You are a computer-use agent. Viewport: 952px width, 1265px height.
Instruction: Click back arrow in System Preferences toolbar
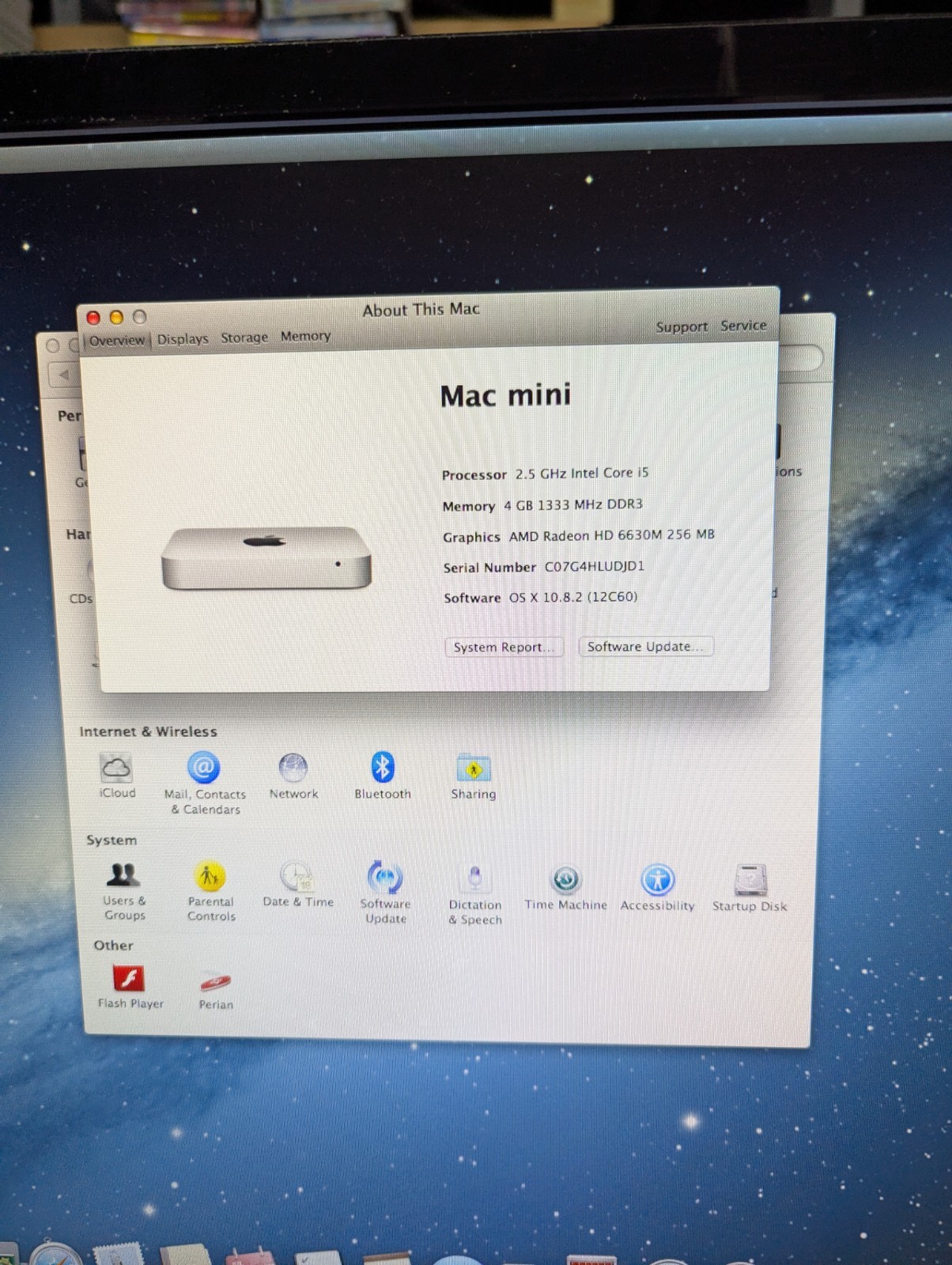[x=64, y=375]
